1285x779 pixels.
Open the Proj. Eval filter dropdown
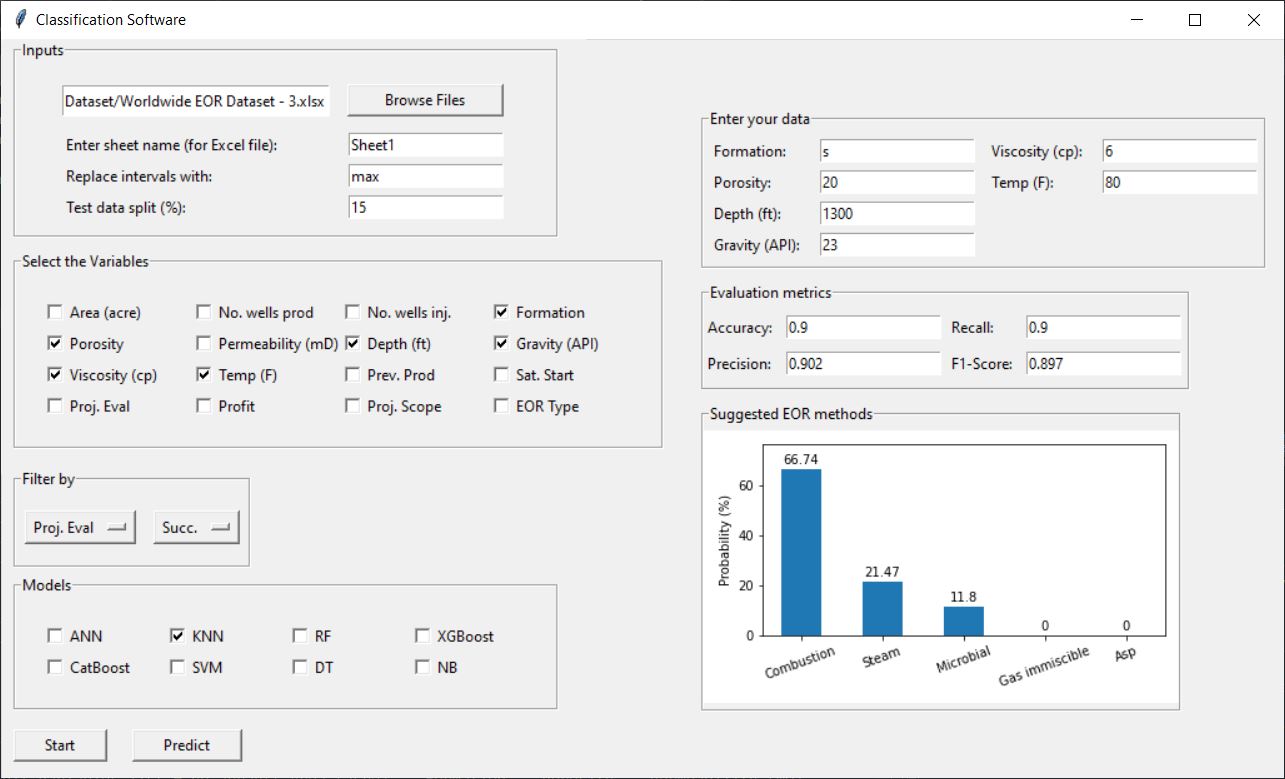[79, 528]
